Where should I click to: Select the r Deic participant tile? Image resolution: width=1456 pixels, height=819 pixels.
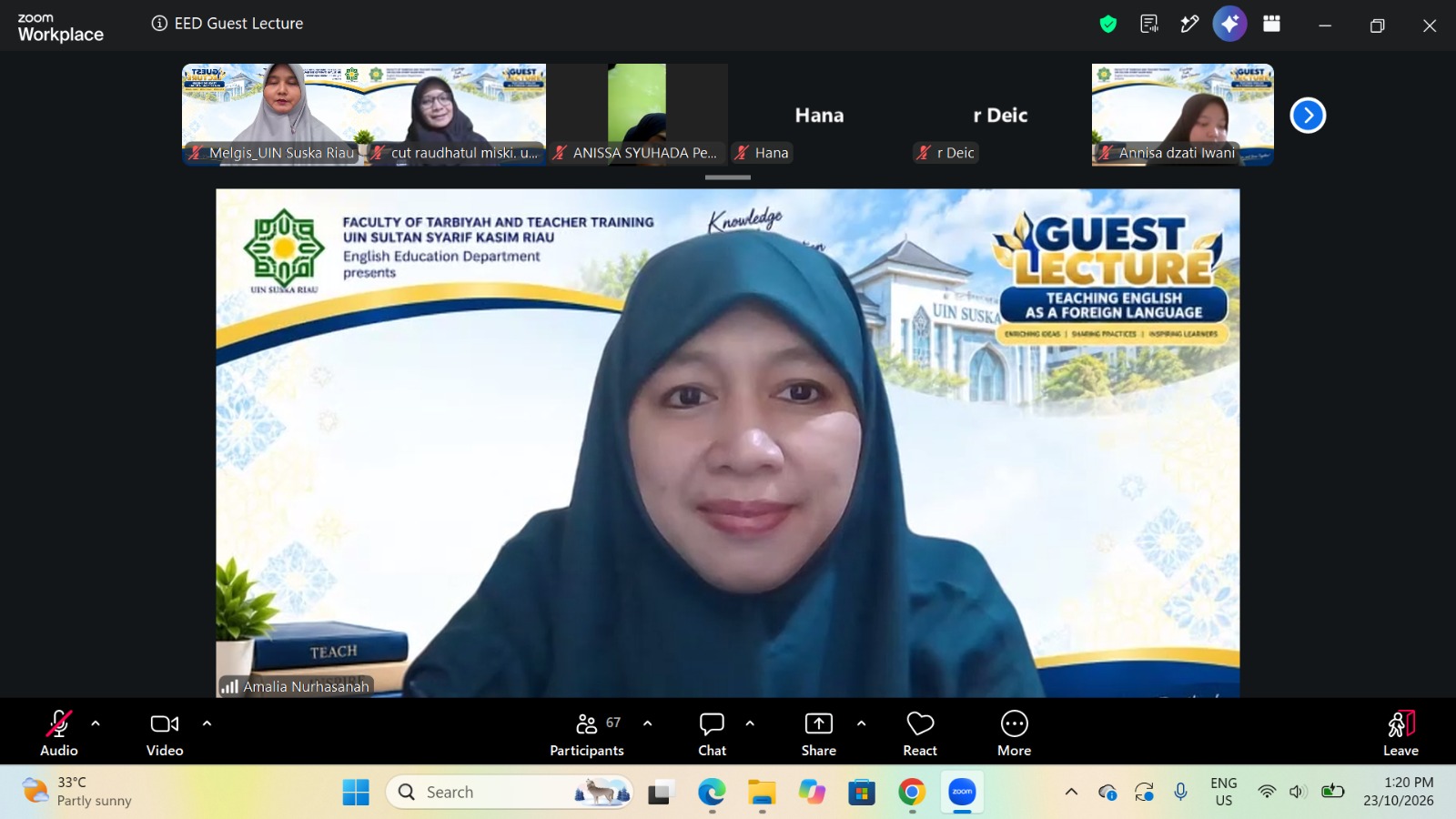(1001, 115)
